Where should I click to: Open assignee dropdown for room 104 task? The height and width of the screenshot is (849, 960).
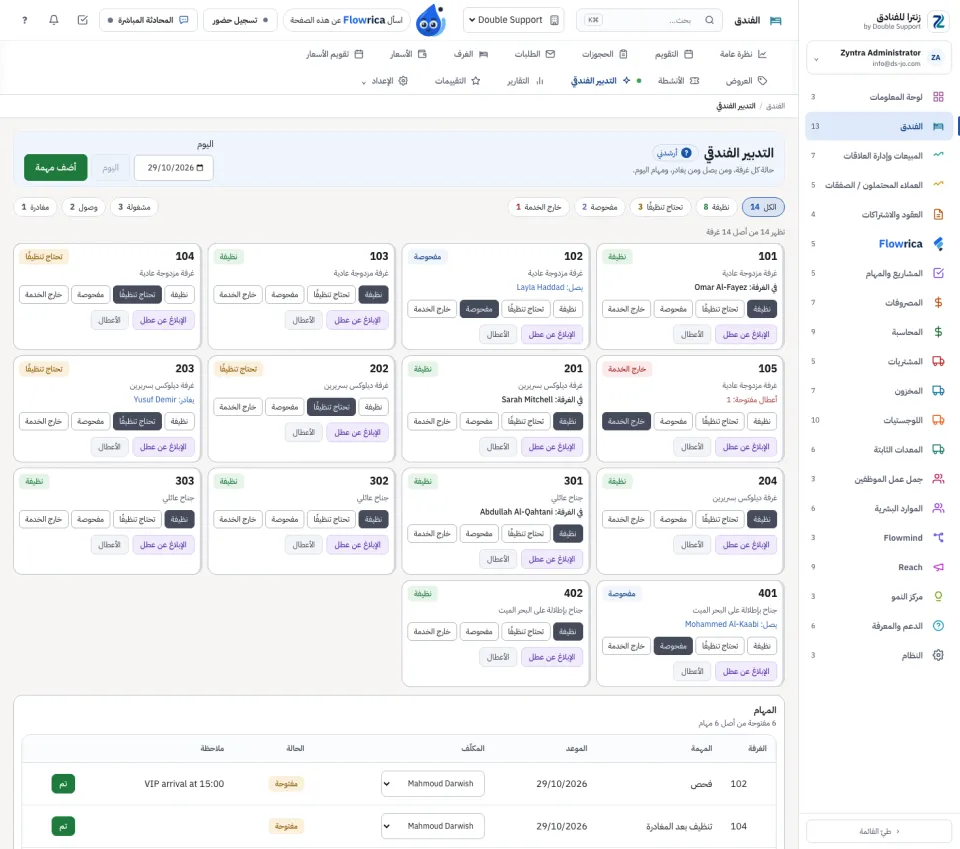[x=432, y=826]
